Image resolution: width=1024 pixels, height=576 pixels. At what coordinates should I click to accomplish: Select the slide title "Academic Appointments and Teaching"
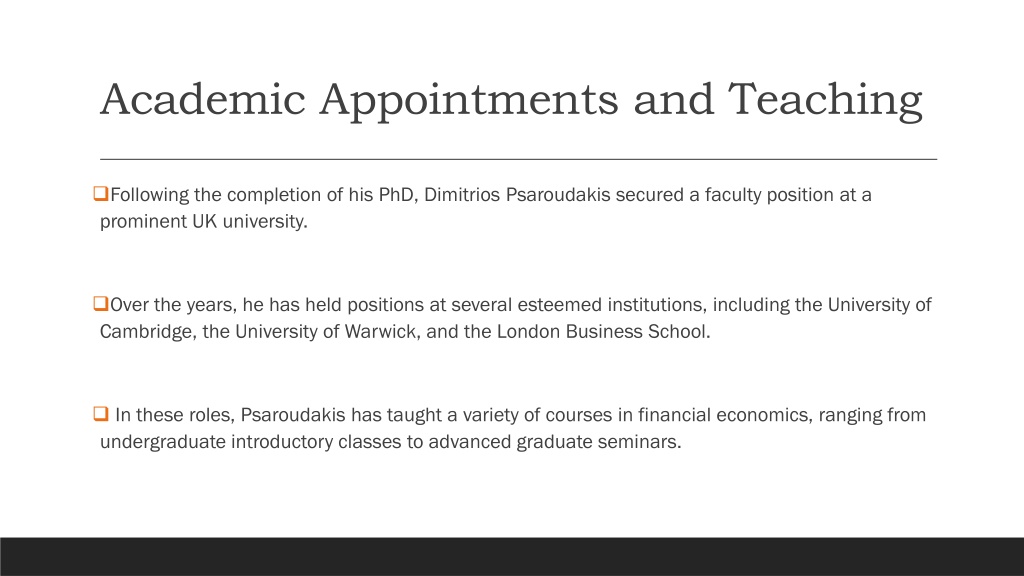[511, 100]
